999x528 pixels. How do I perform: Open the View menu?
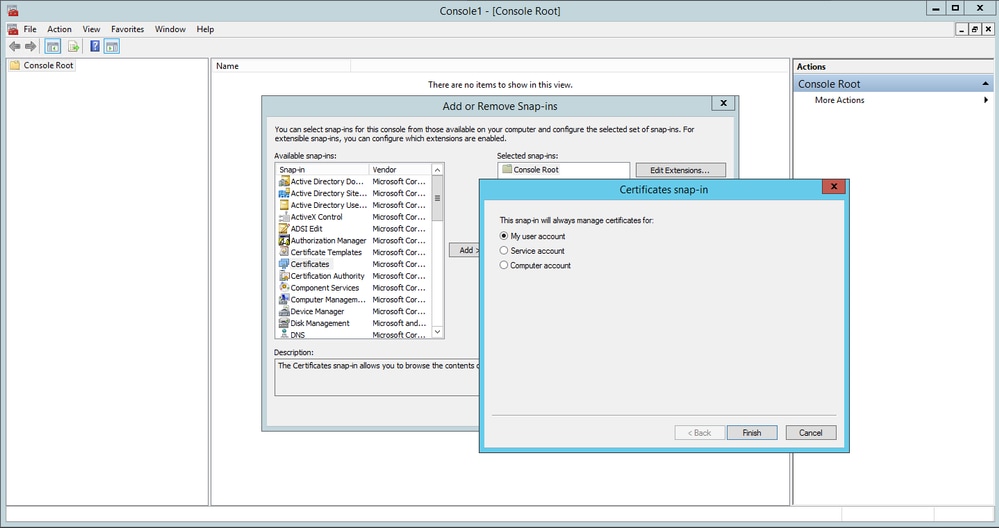tap(91, 29)
